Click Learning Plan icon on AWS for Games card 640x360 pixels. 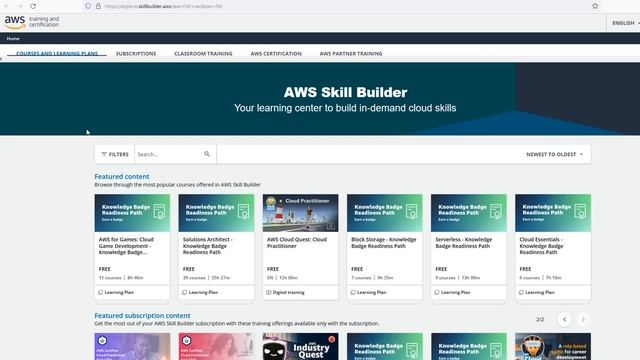(x=100, y=292)
